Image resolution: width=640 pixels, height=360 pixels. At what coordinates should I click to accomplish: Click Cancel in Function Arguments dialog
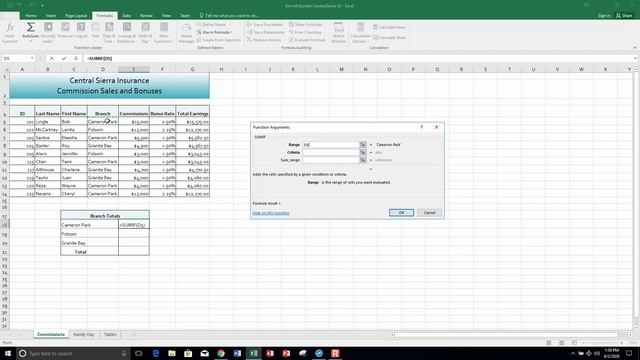pyautogui.click(x=429, y=213)
